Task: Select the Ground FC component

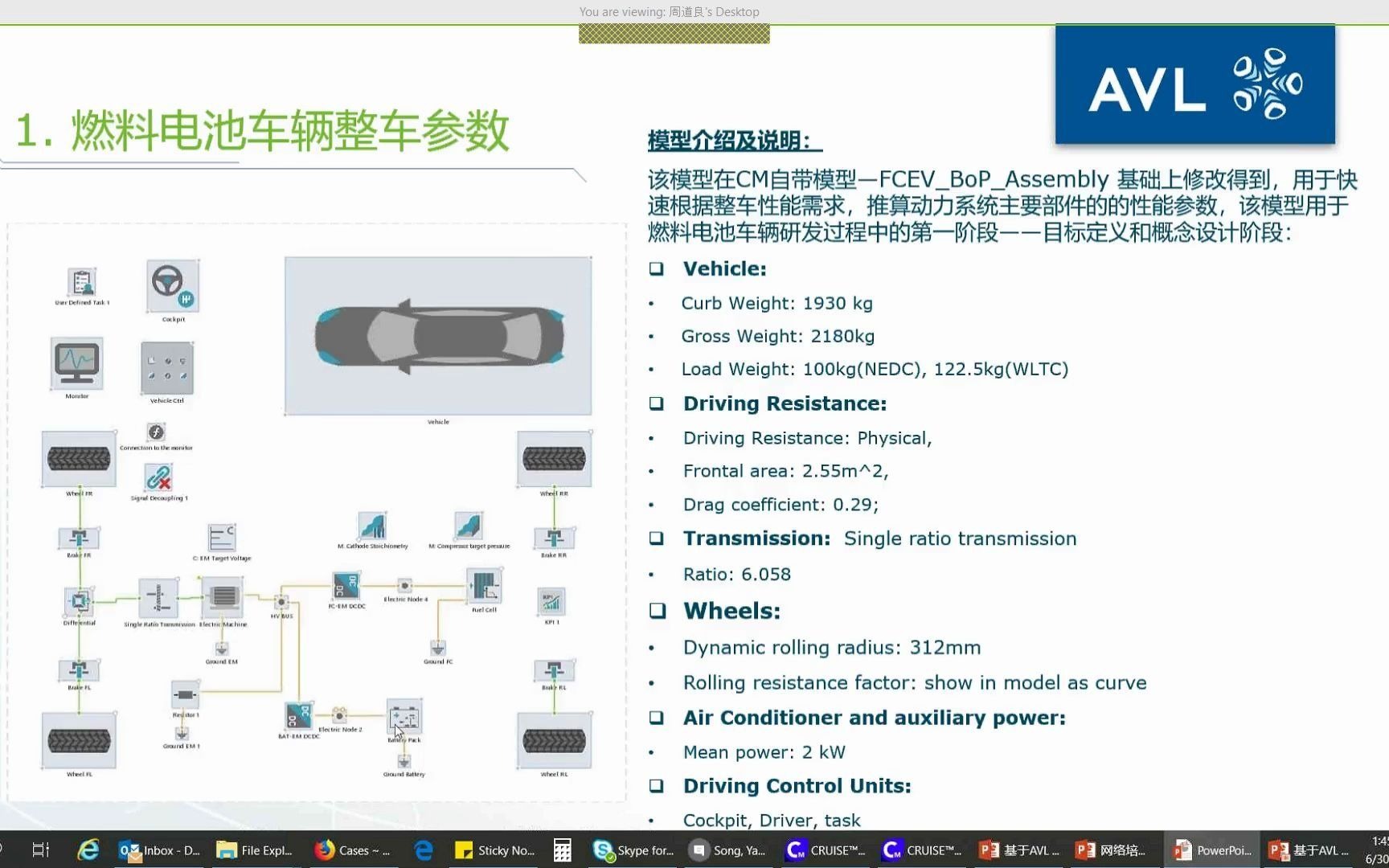Action: [438, 648]
